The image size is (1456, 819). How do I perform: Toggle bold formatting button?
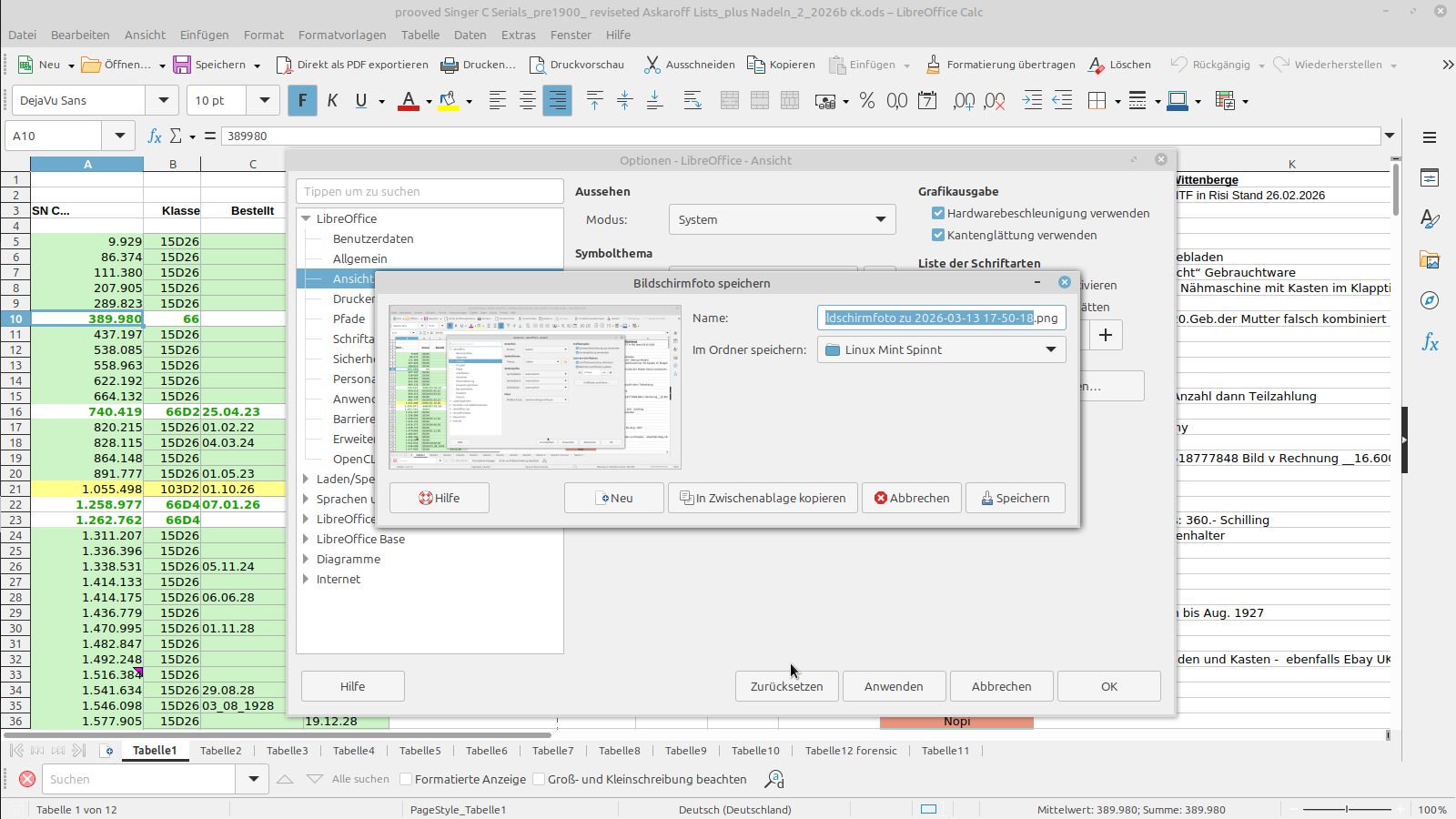[x=302, y=100]
